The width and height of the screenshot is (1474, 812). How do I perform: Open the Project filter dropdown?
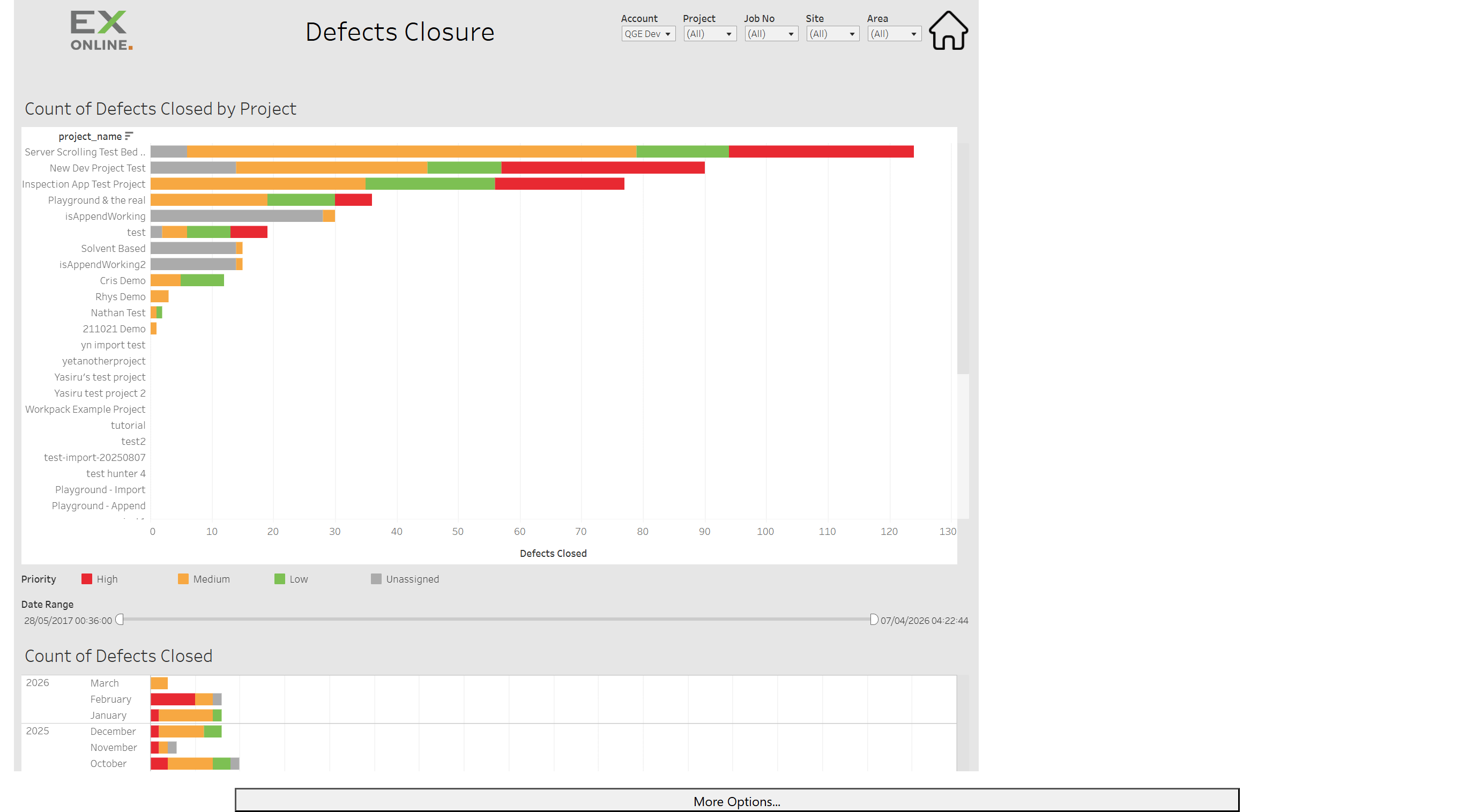pos(710,34)
